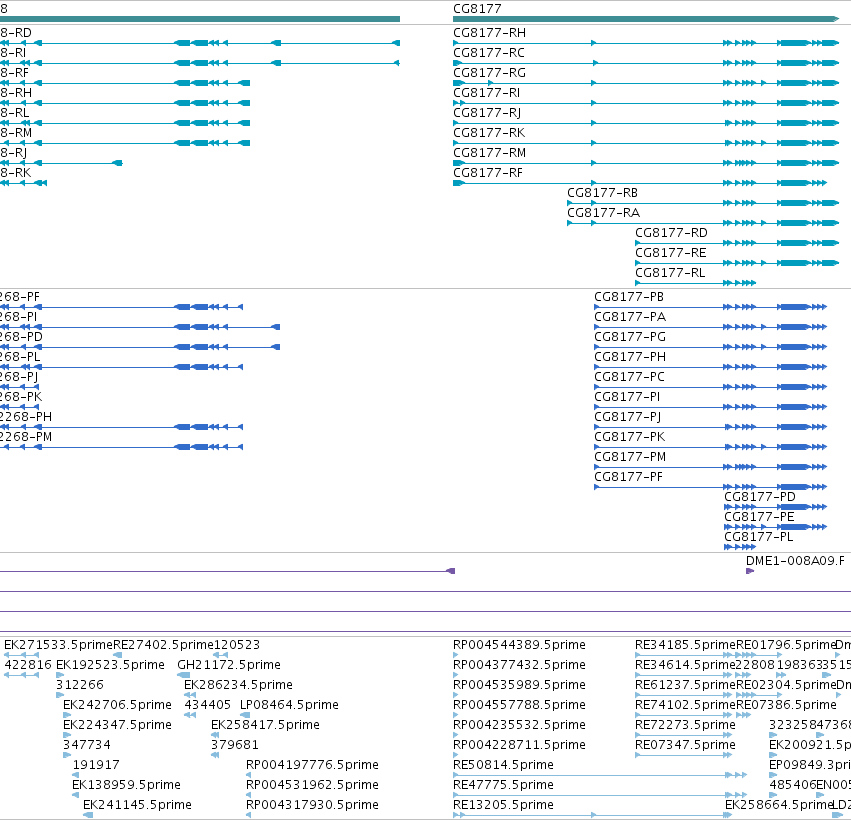Click transcript label CG8177-RA
The image size is (851, 820).
603,213
